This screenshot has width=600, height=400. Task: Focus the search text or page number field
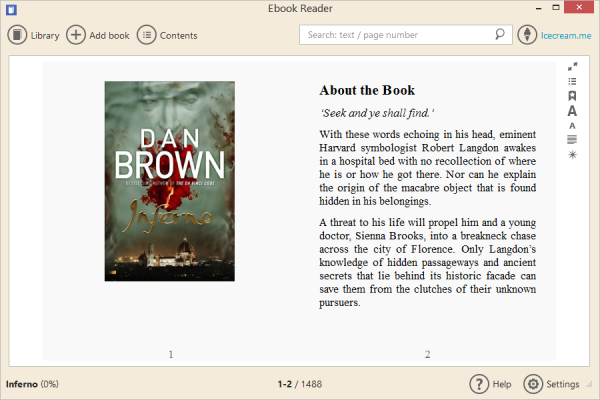coord(406,35)
